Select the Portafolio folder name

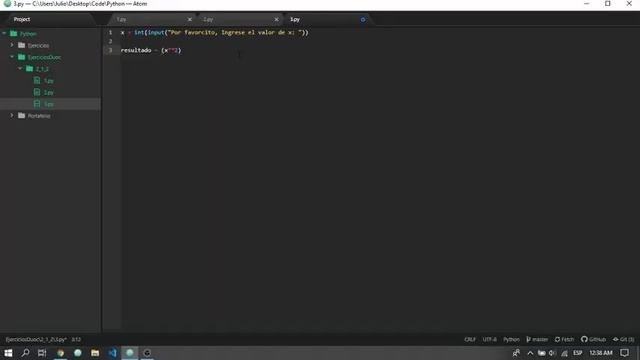[x=39, y=116]
